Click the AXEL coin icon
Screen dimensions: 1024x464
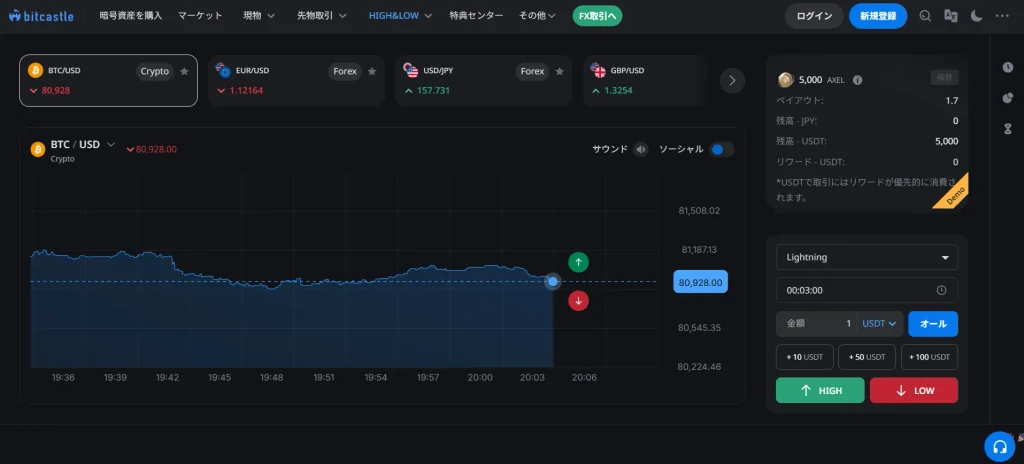point(786,80)
